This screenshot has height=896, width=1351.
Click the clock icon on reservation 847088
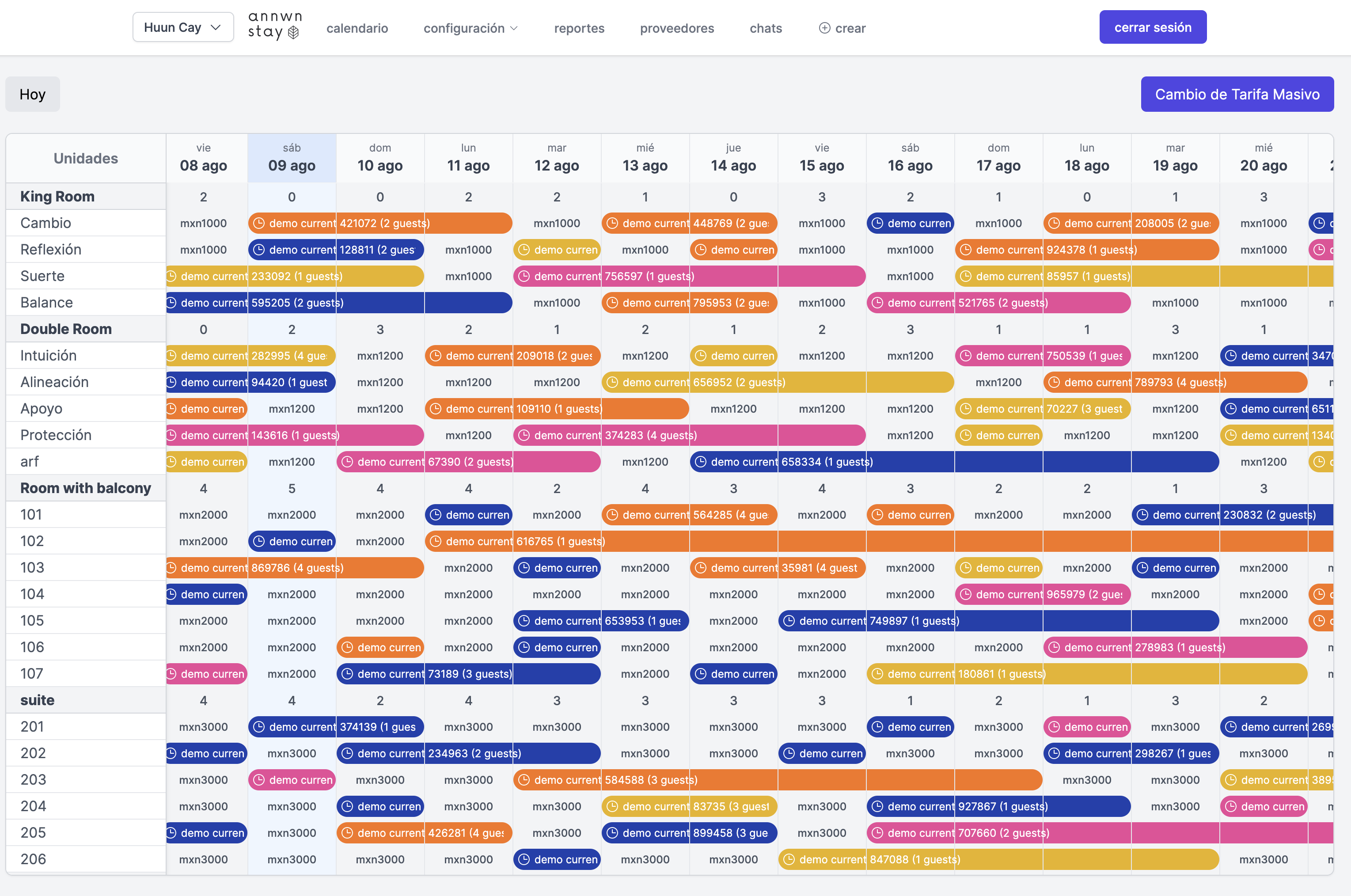pos(790,859)
